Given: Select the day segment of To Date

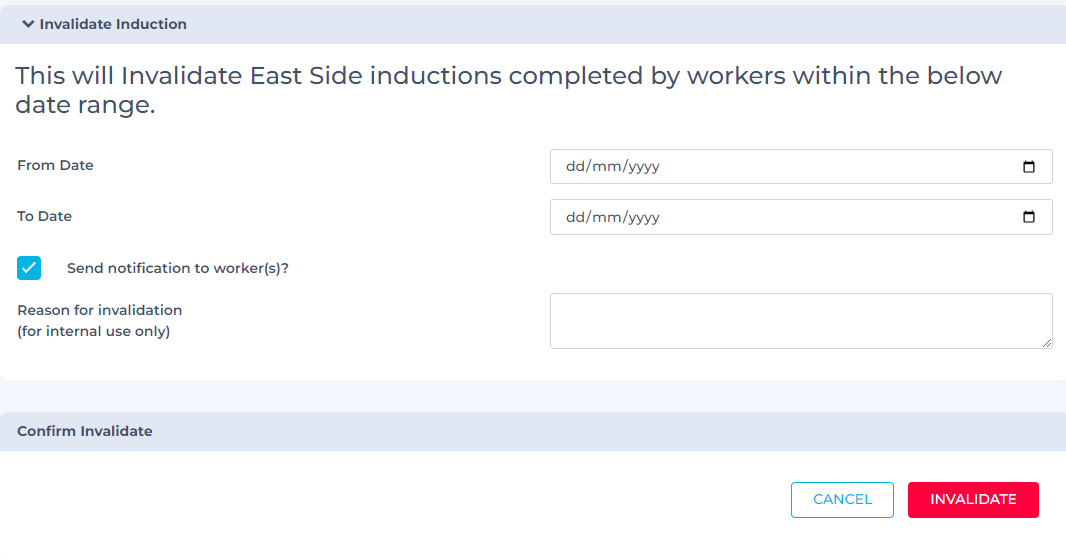Looking at the screenshot, I should point(575,217).
